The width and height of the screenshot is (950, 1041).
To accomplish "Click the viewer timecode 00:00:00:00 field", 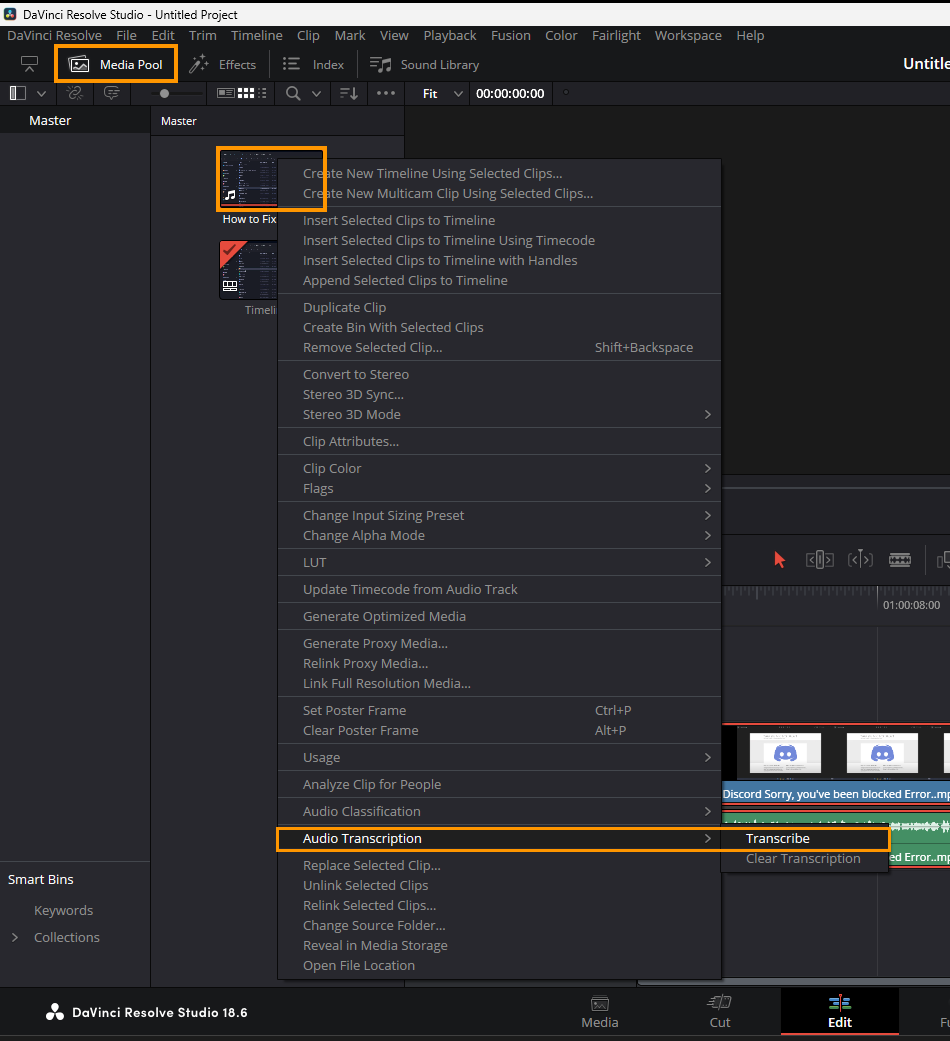I will pyautogui.click(x=510, y=94).
